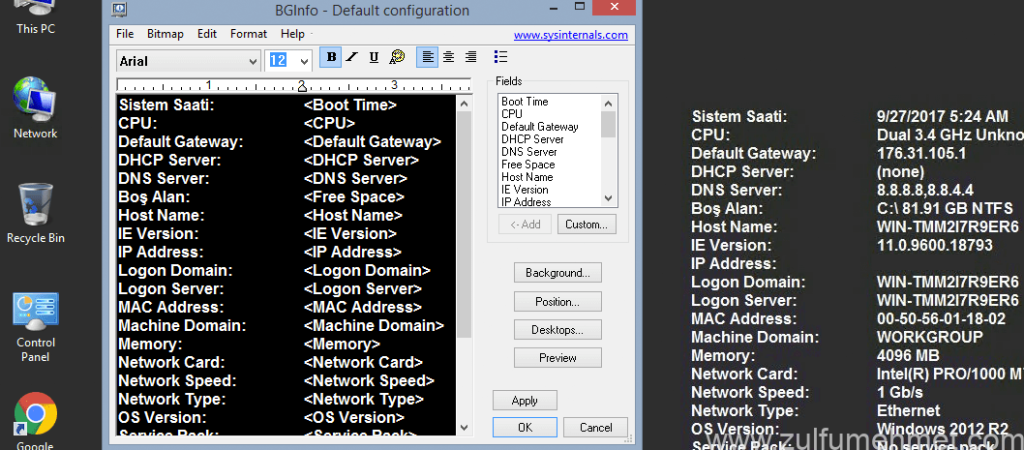Open the Bitmap menu

click(x=165, y=34)
